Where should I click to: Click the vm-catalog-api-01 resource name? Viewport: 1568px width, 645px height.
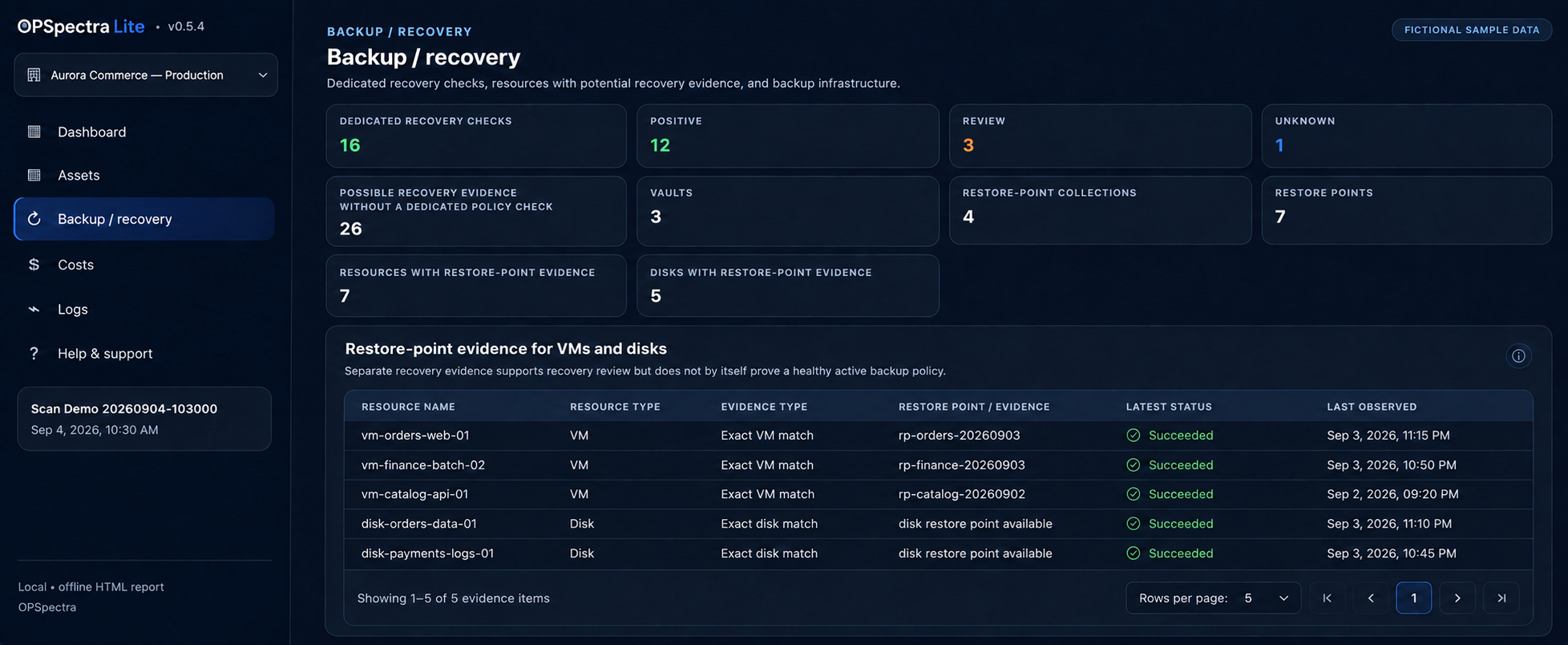coord(414,494)
